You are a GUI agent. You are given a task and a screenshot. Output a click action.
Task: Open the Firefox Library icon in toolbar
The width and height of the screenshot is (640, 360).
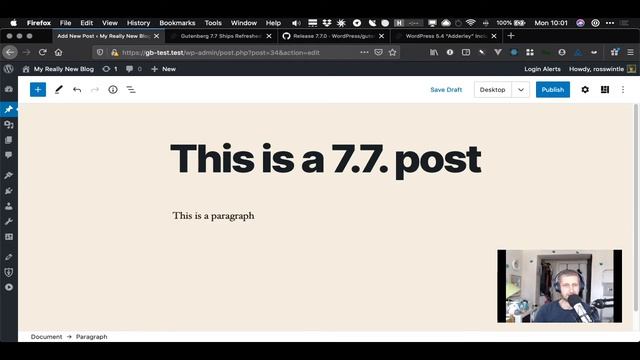433,52
